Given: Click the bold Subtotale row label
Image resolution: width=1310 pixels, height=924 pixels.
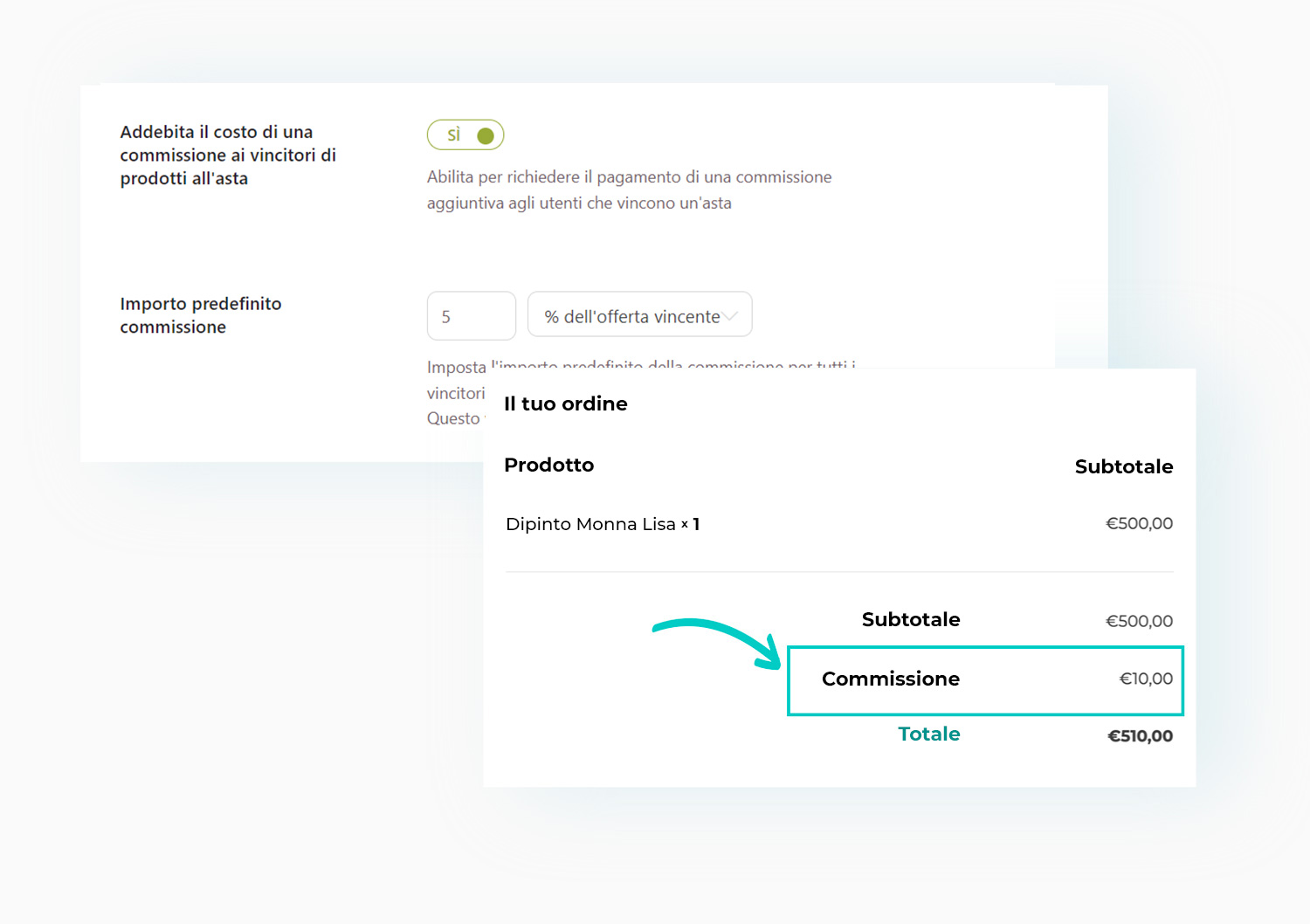Looking at the screenshot, I should 911,619.
